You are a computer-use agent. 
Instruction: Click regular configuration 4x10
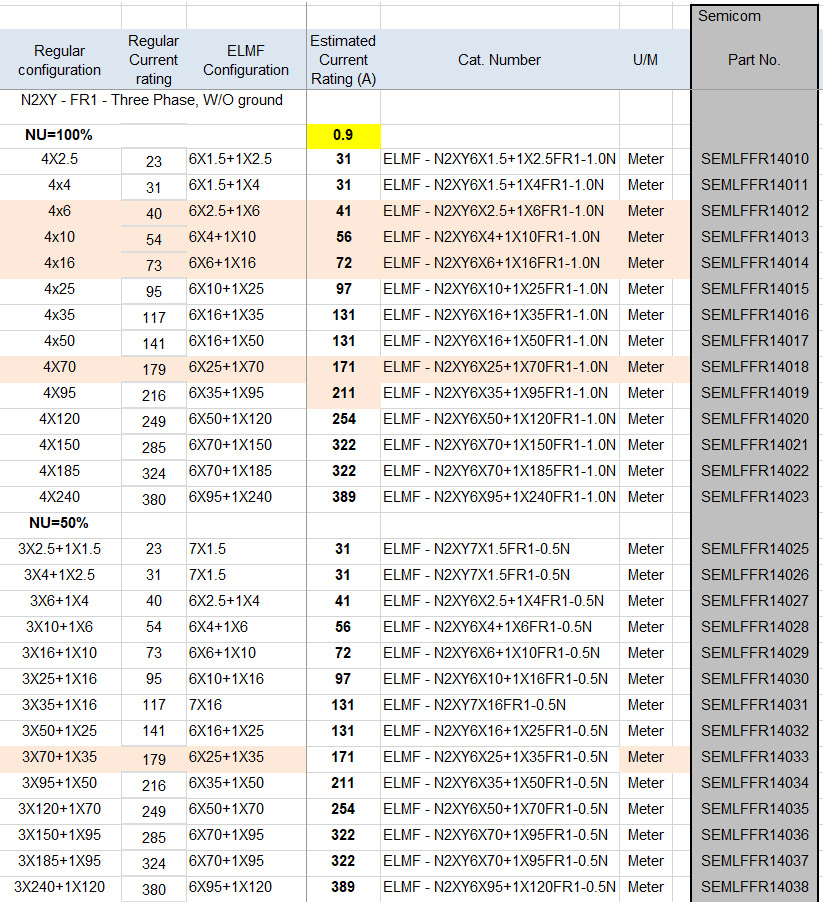pyautogui.click(x=60, y=237)
